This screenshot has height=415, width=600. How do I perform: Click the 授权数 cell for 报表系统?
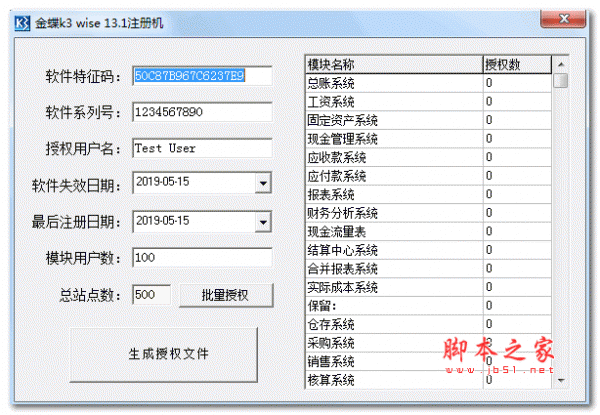tap(517, 194)
